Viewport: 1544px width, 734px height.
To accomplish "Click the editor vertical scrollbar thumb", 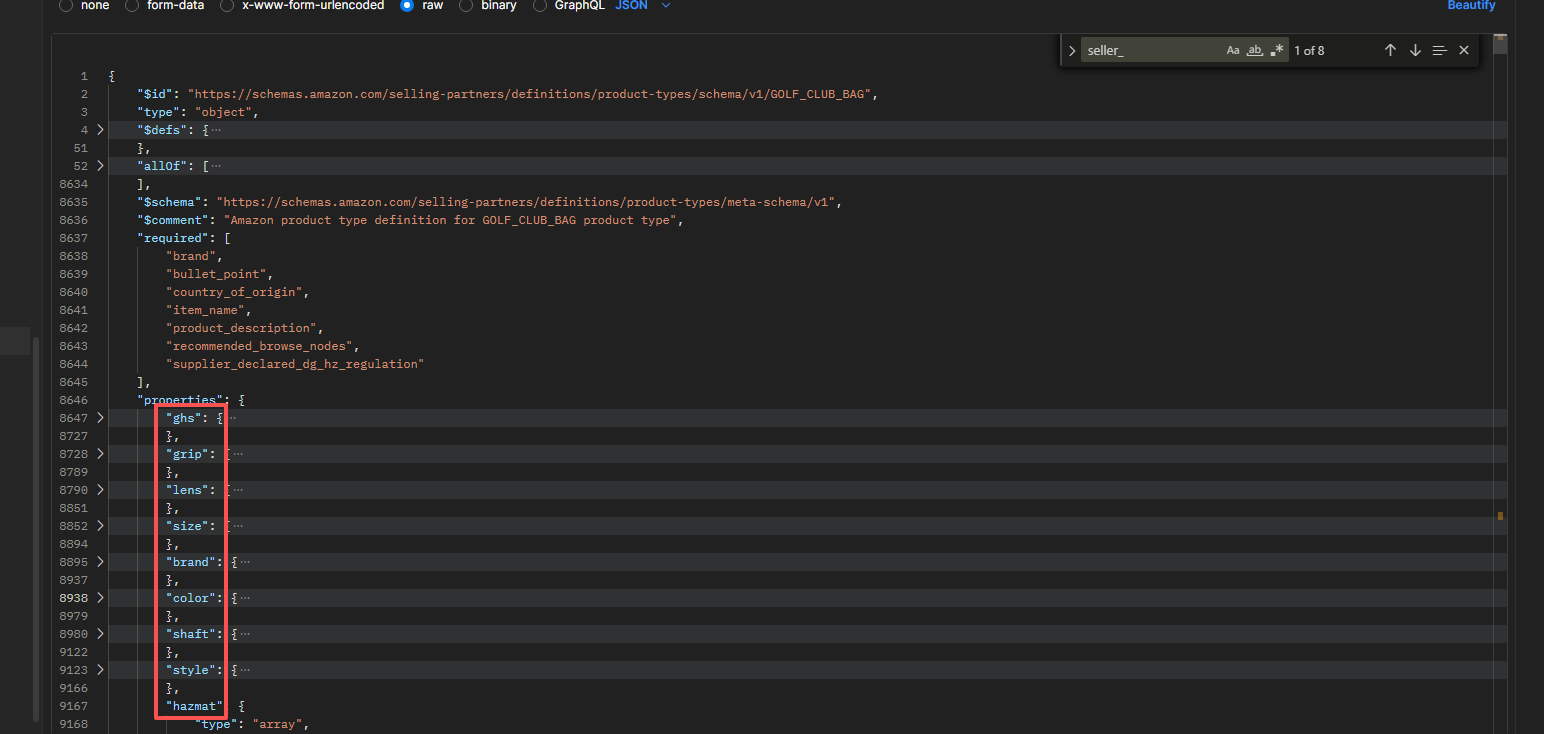I will point(1499,44).
